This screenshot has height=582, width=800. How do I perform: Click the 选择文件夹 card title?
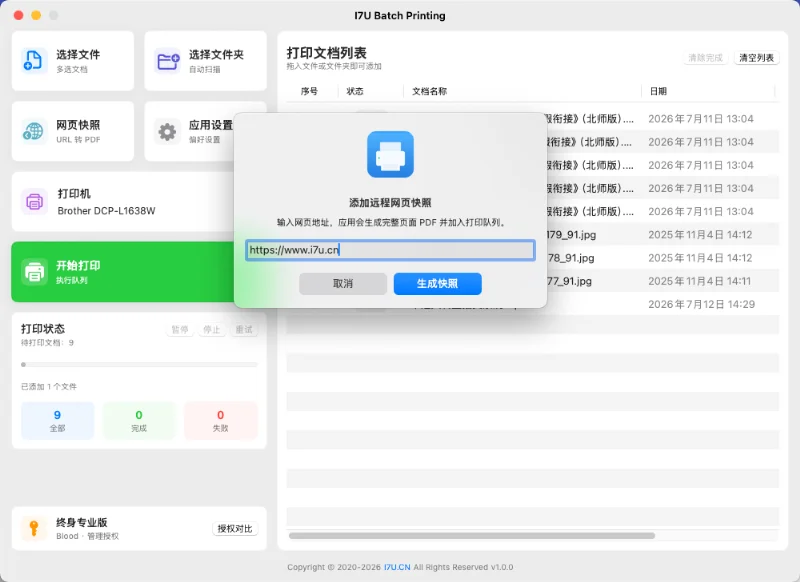pos(216,55)
